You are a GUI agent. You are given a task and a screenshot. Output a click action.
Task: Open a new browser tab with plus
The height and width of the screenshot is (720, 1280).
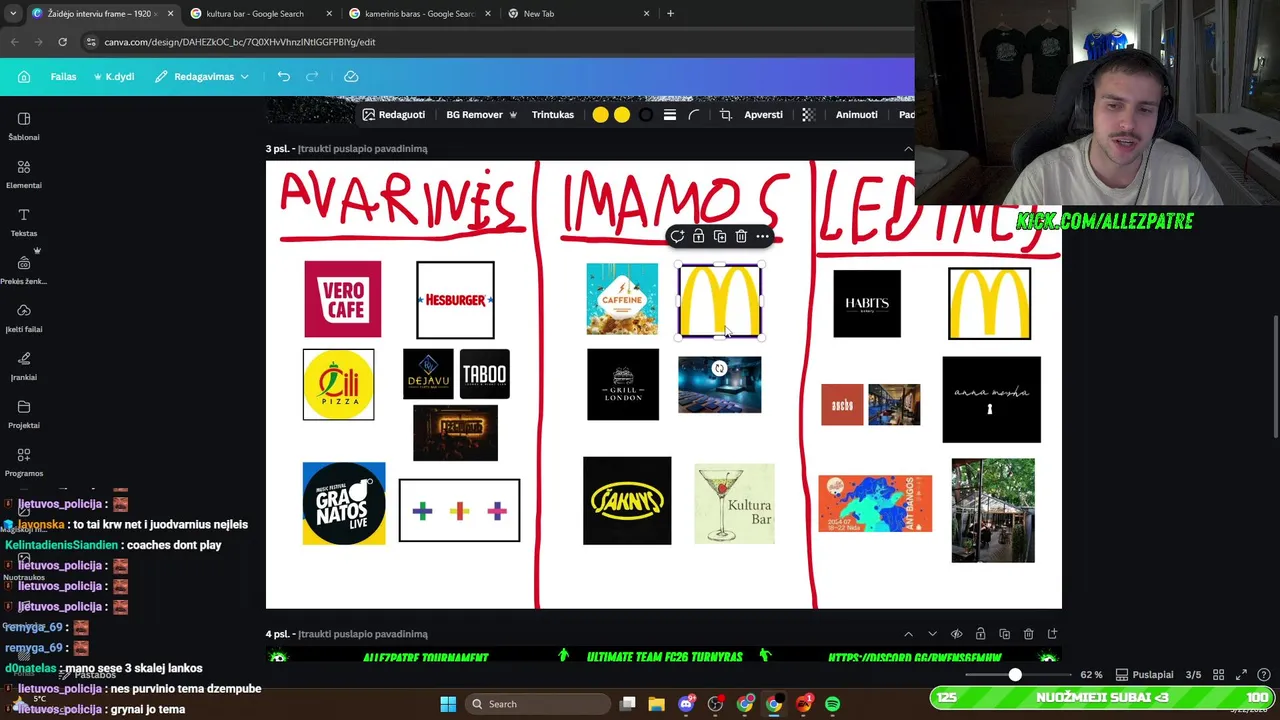pos(670,14)
